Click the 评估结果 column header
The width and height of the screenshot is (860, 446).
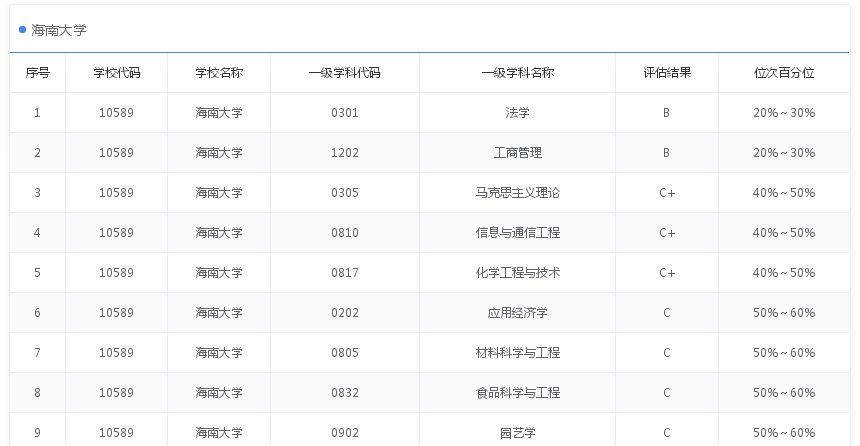coord(667,72)
